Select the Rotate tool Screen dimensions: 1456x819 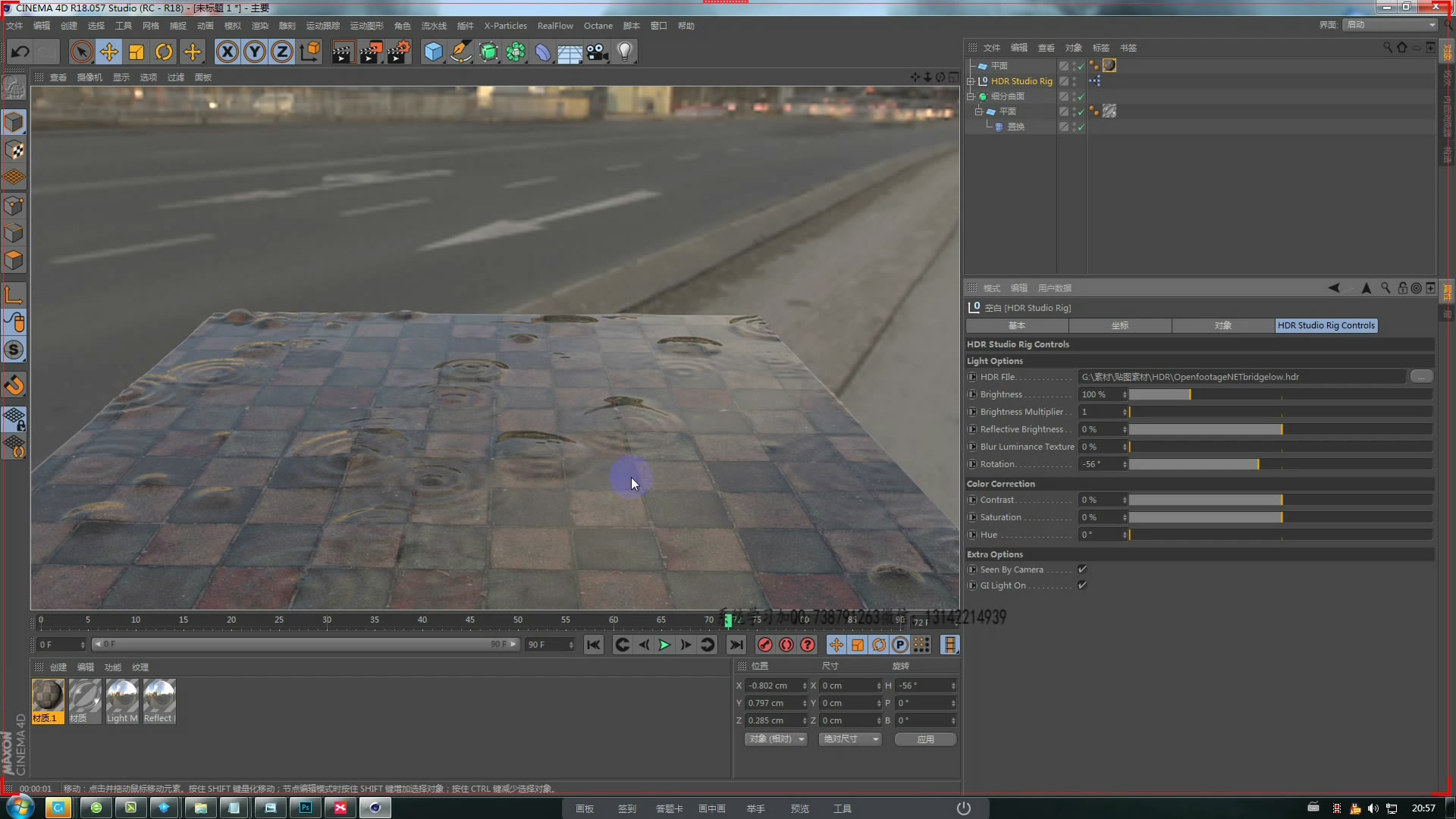tap(164, 52)
